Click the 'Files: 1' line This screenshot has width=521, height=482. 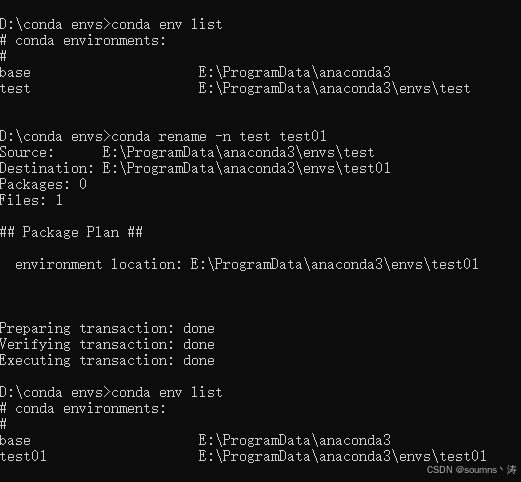(31, 200)
